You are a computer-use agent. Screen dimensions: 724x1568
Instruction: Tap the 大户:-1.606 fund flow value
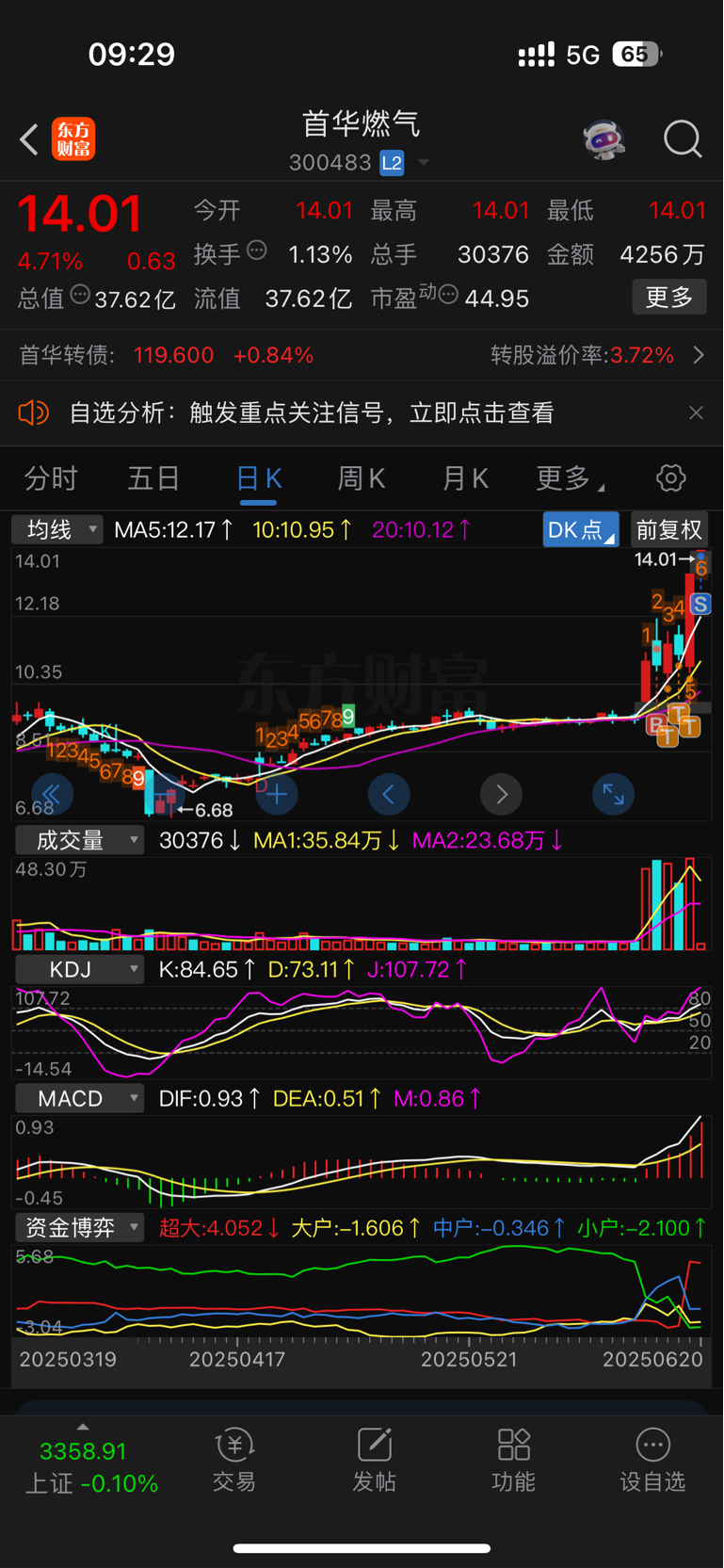pos(356,1227)
